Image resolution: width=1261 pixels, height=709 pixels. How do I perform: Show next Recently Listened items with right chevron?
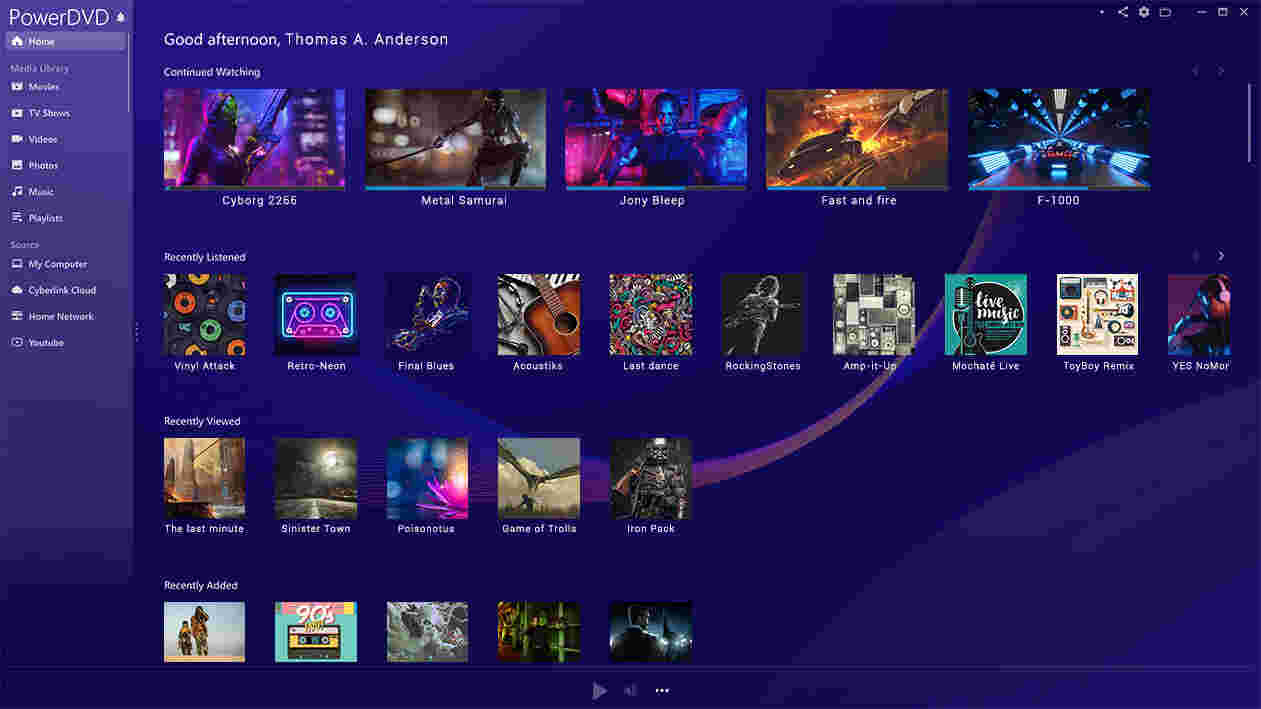click(x=1220, y=255)
